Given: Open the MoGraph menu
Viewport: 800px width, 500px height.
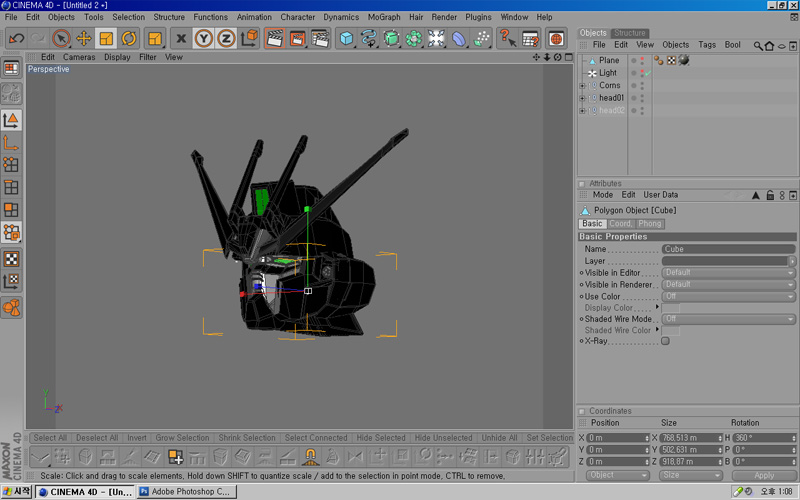Looking at the screenshot, I should (384, 17).
